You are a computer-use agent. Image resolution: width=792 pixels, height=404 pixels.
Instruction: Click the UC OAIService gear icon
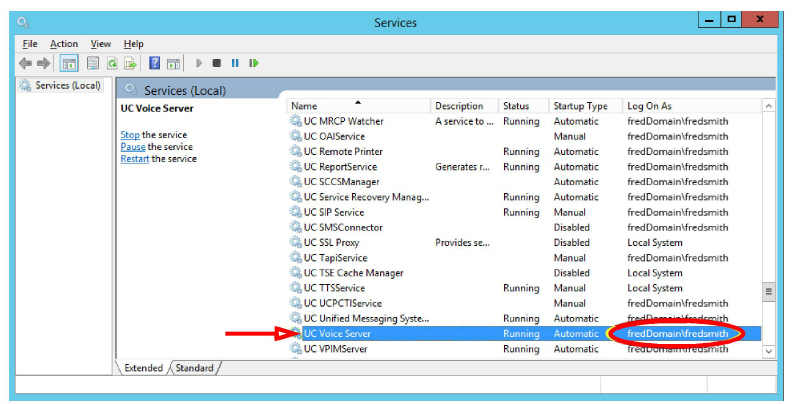tap(295, 136)
